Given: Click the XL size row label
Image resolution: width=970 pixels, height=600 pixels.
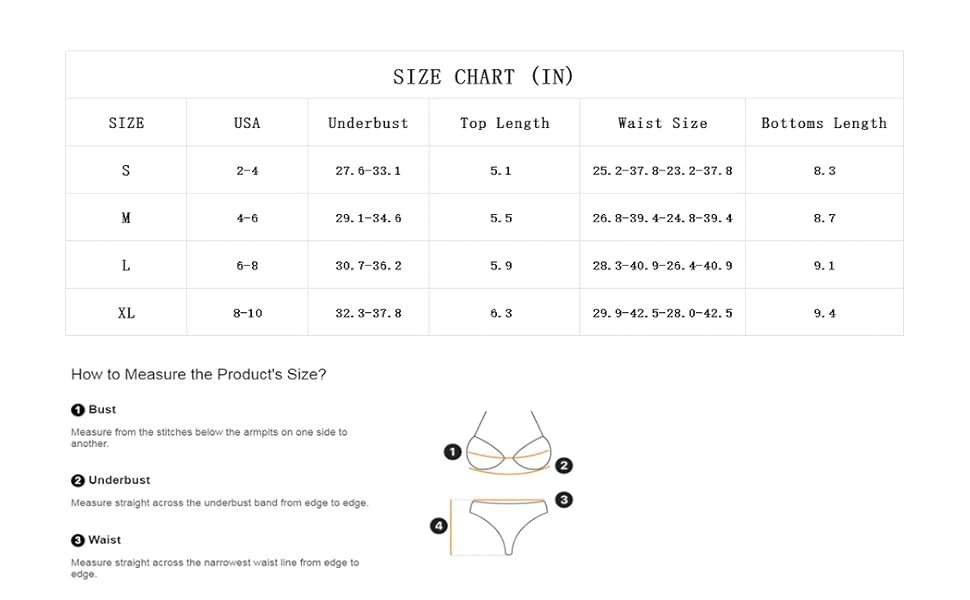Looking at the screenshot, I should pos(126,313).
